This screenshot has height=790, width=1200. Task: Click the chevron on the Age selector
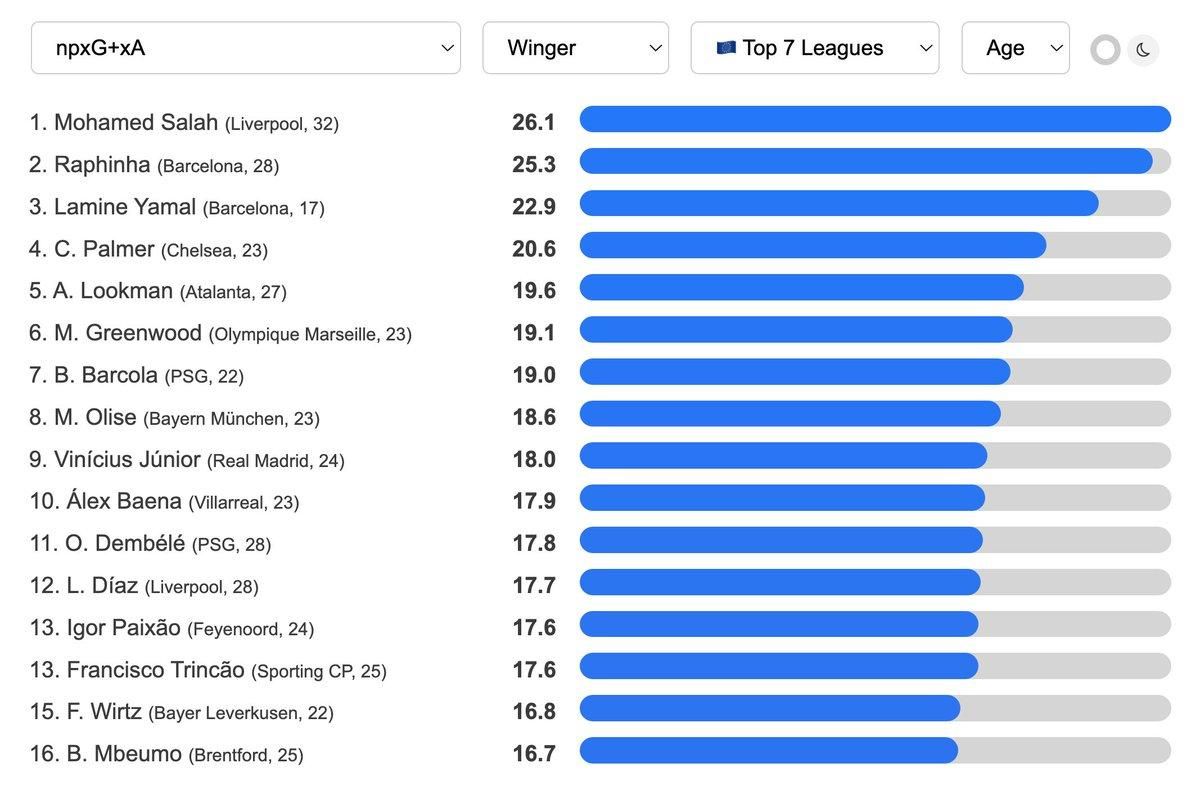pos(1054,47)
